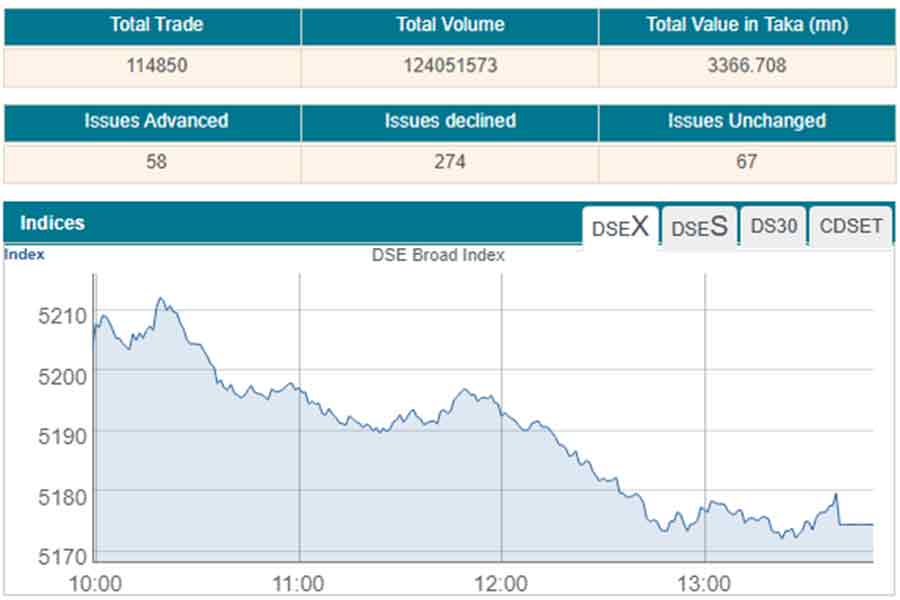
Task: Click the 13:00 time axis label
Action: click(x=704, y=583)
